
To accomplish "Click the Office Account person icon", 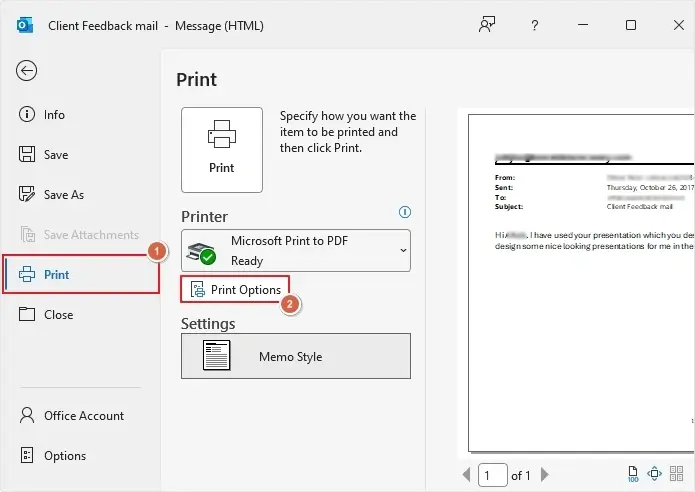I will tap(27, 415).
